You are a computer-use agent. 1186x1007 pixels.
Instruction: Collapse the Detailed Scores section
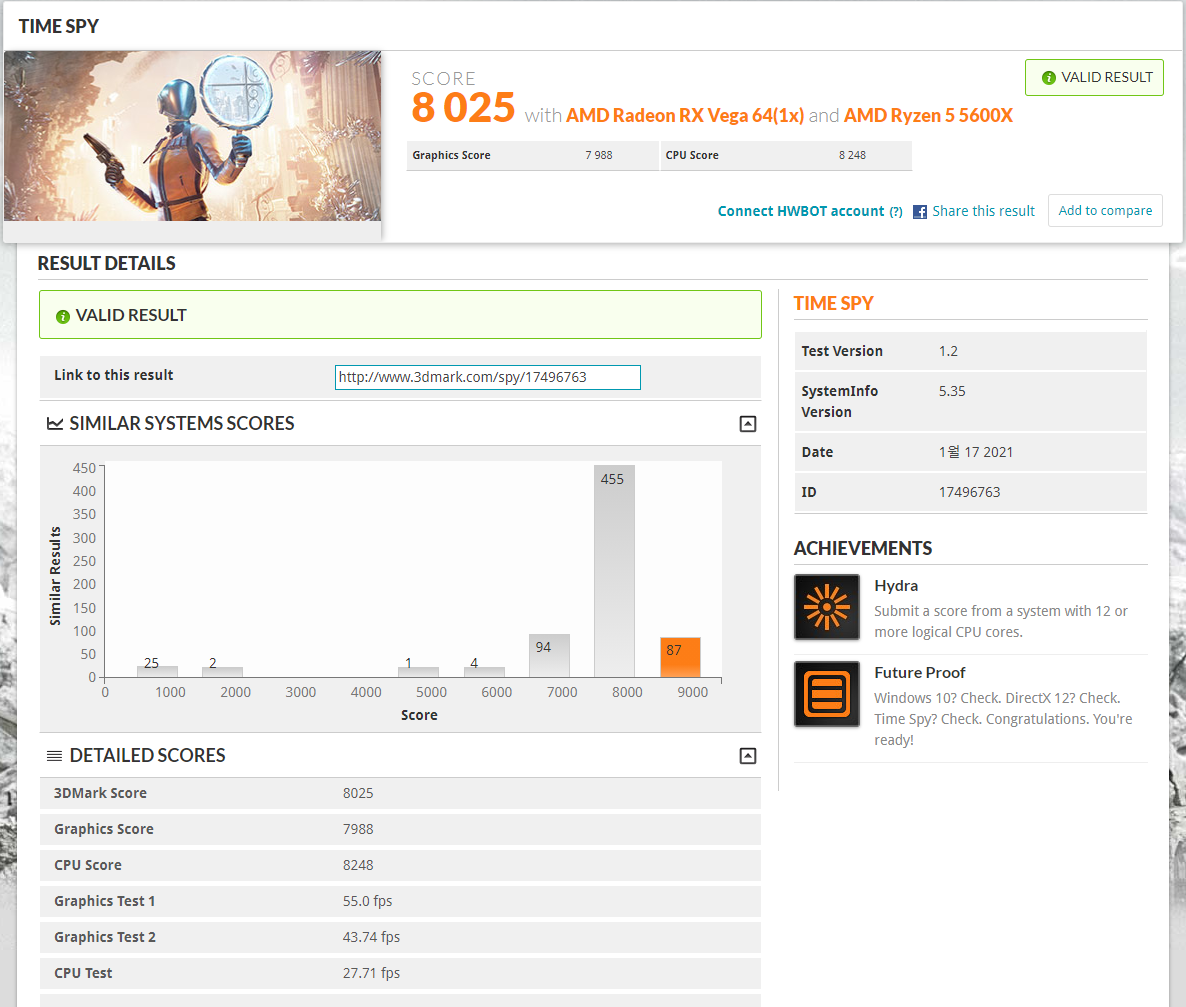pos(747,756)
